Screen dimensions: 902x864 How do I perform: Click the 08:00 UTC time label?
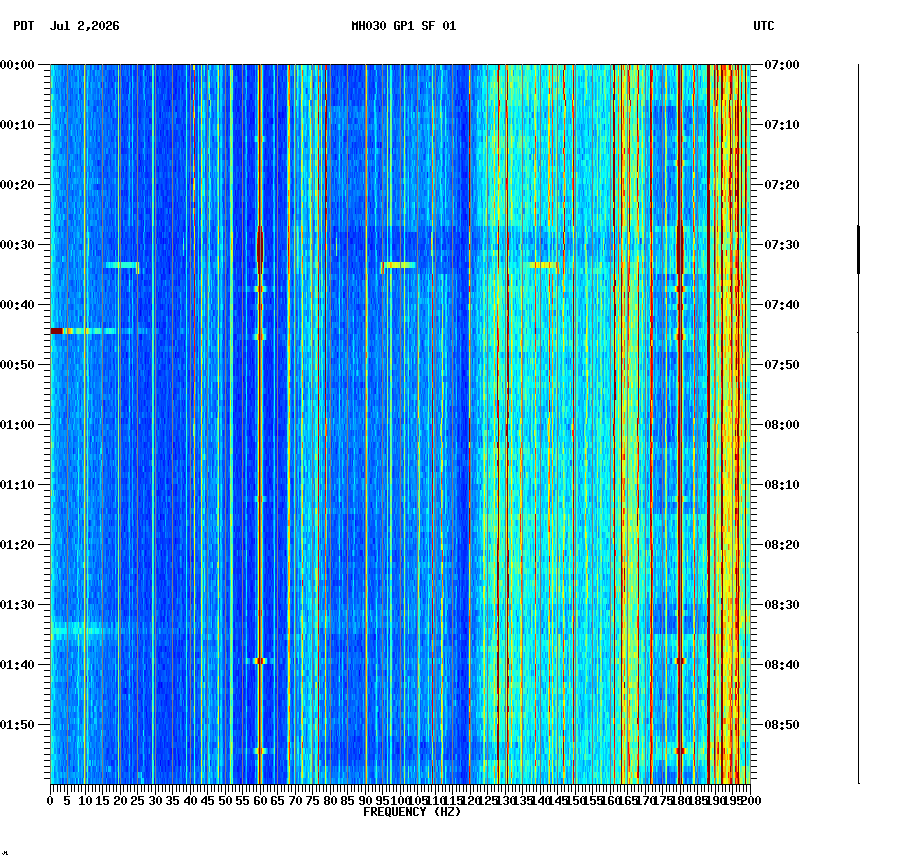pyautogui.click(x=782, y=425)
